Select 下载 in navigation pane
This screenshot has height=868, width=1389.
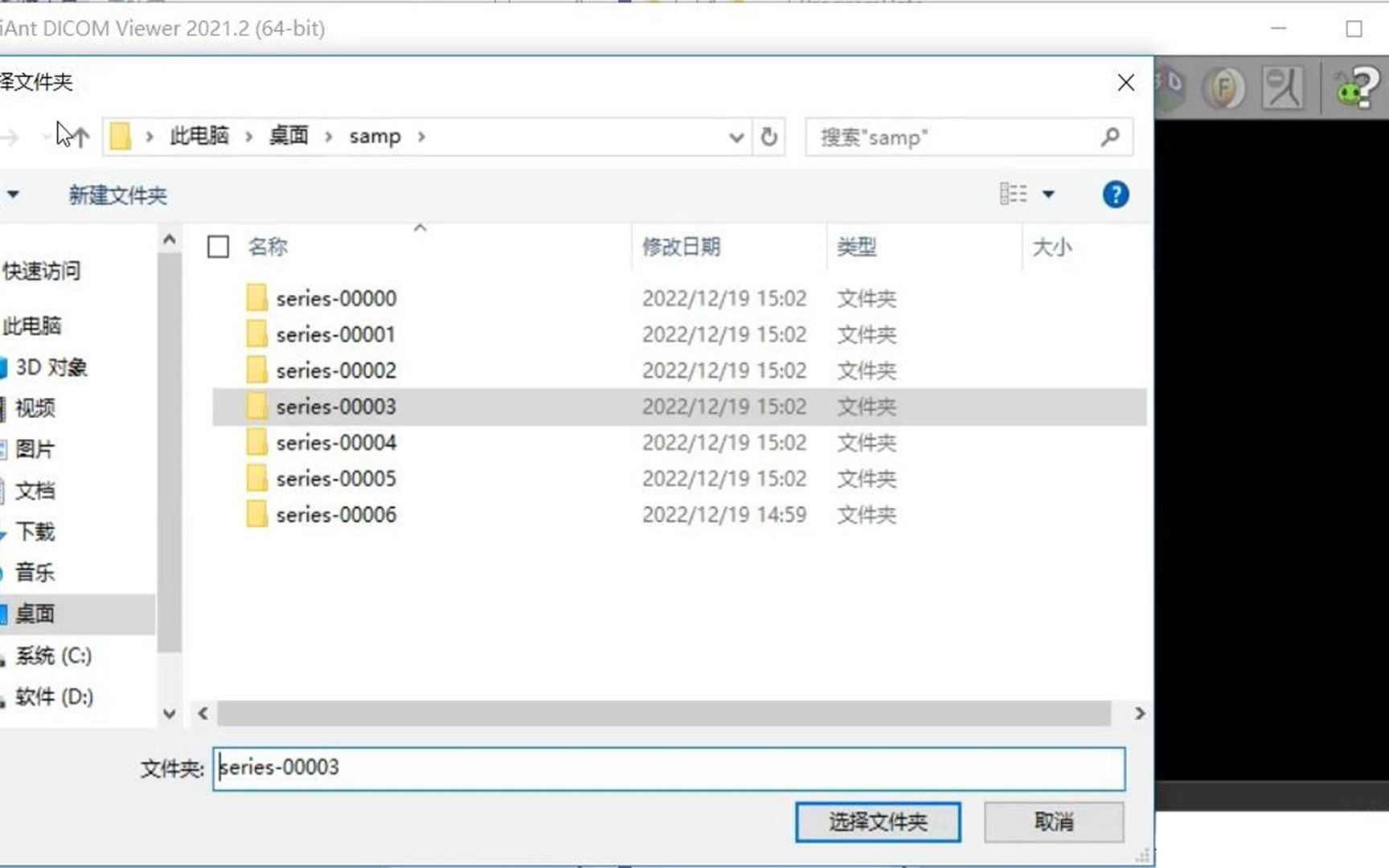[x=35, y=531]
